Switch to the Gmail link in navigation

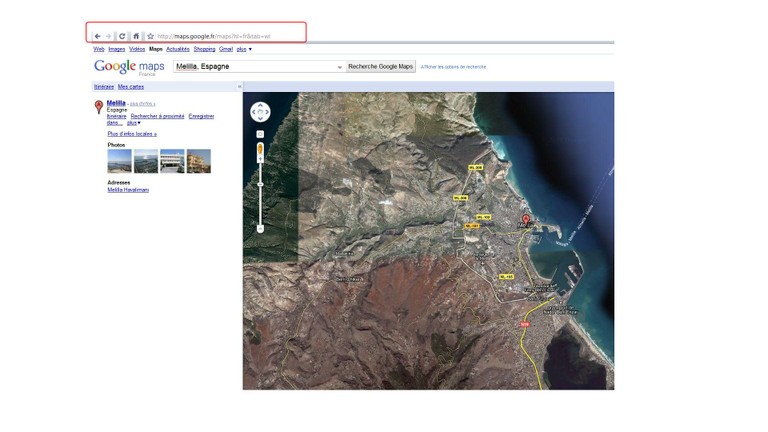tap(226, 49)
